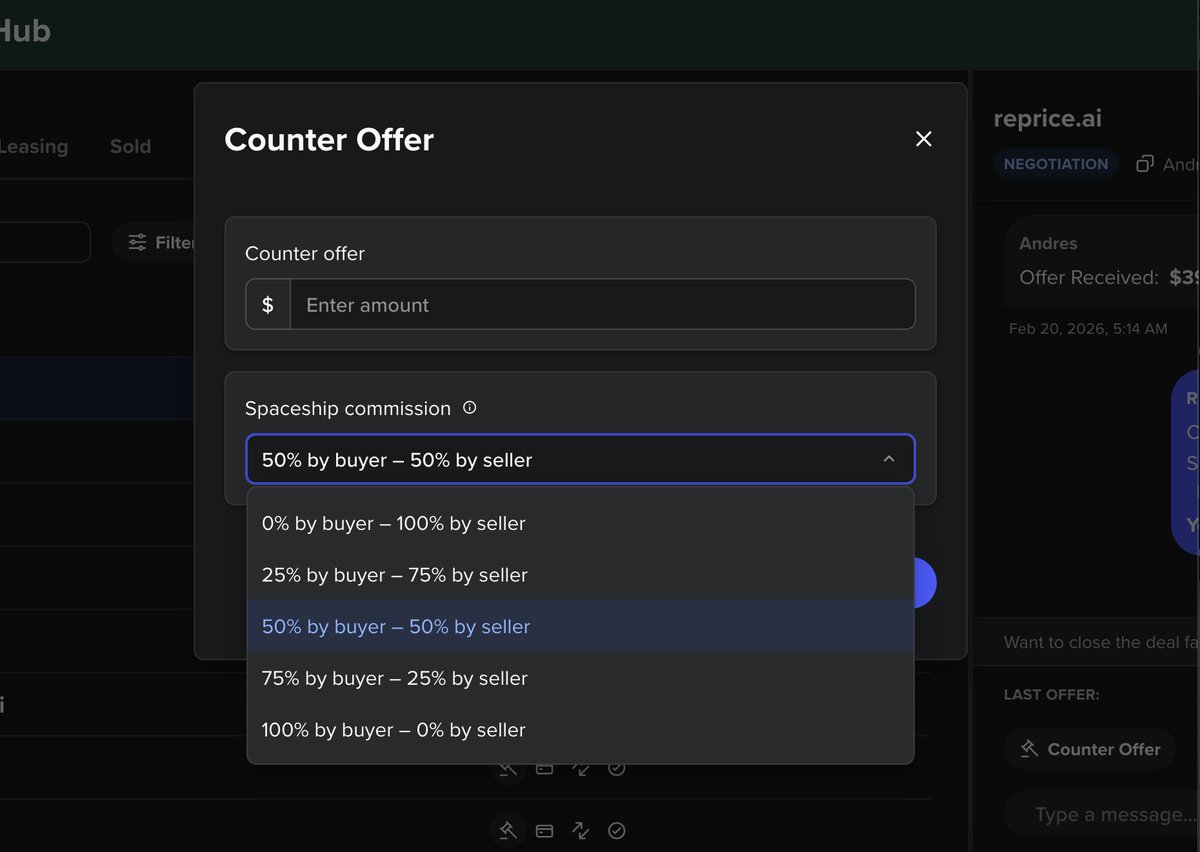Click the Enter amount input field
Screen dimensions: 1200x852
pos(602,305)
